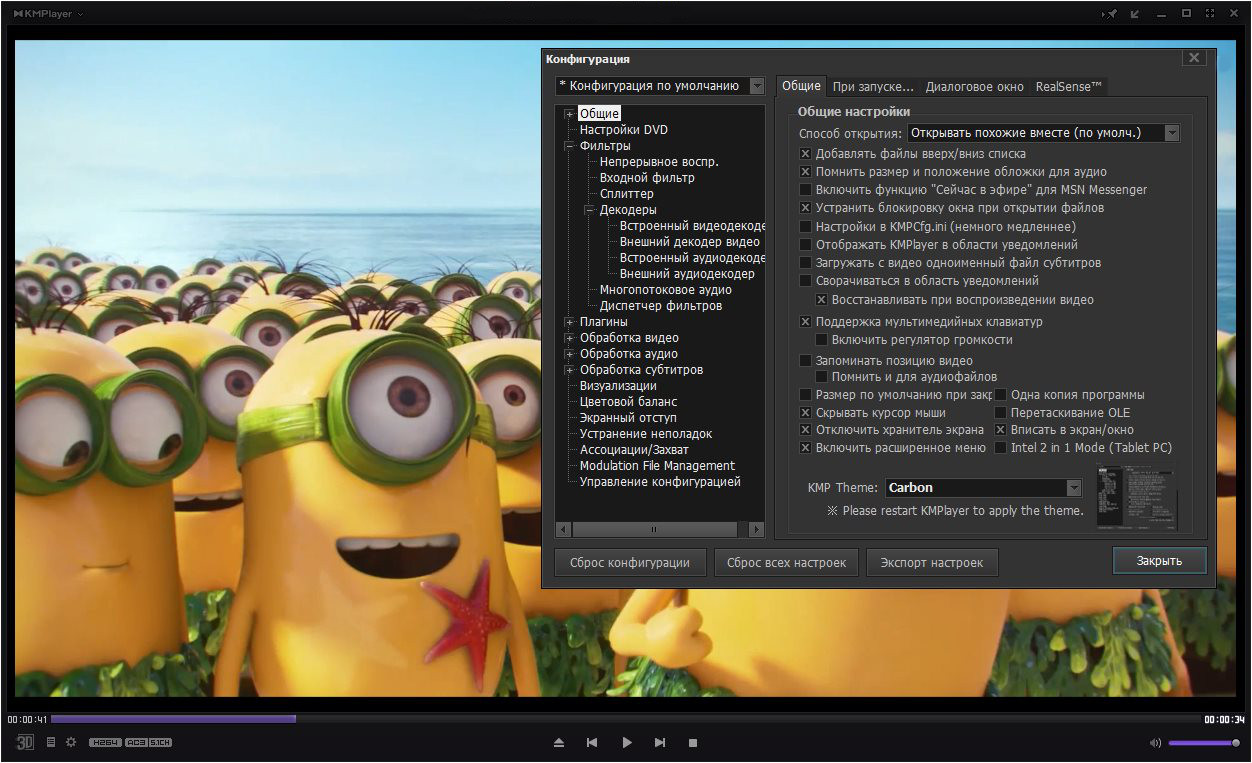Check 'Одна копия программы' option
This screenshot has height=763, width=1252.
[1001, 395]
